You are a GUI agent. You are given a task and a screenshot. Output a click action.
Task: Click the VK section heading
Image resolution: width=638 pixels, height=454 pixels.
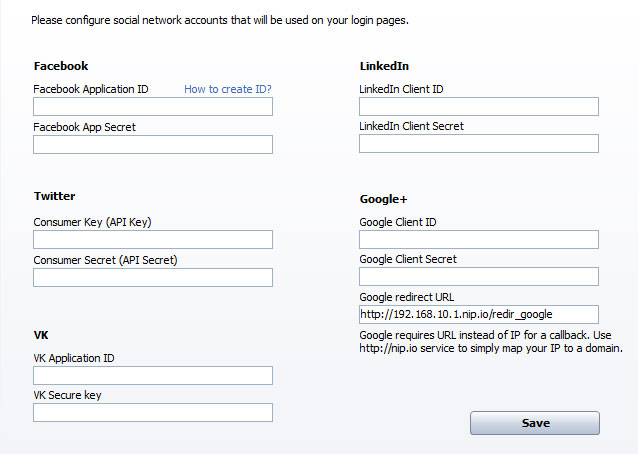click(41, 335)
